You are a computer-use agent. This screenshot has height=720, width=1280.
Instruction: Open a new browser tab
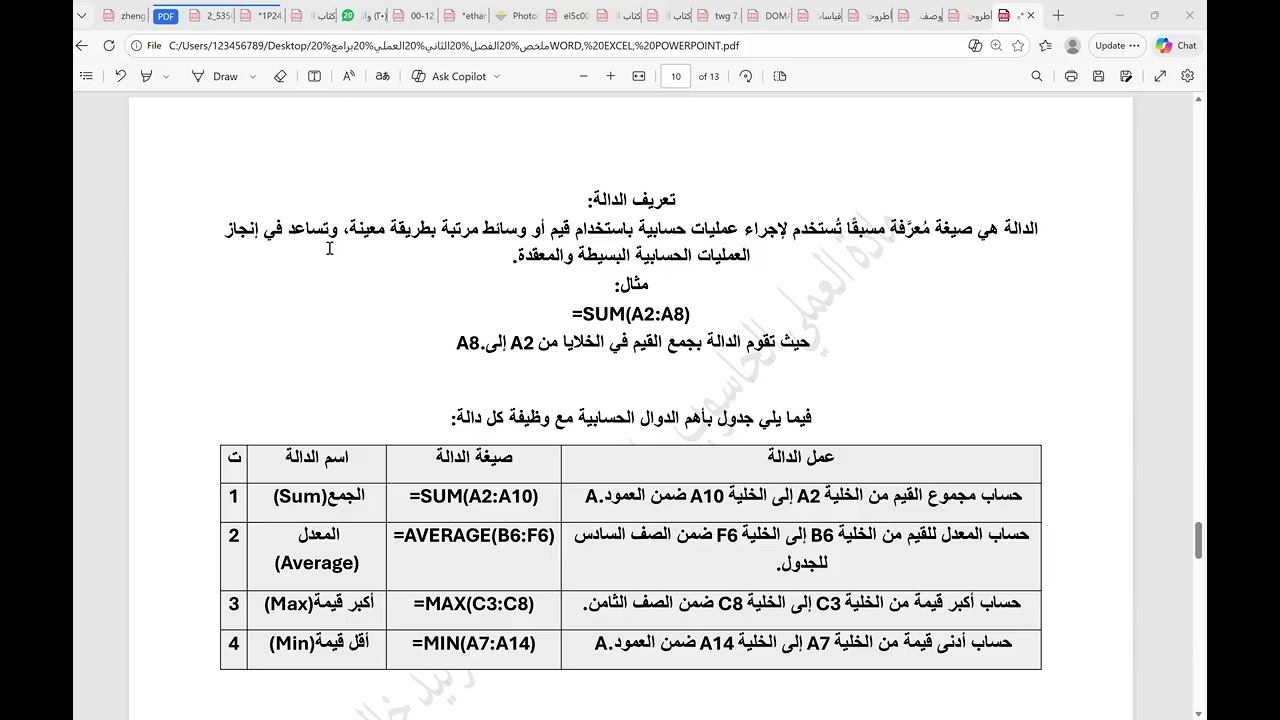pos(1058,16)
